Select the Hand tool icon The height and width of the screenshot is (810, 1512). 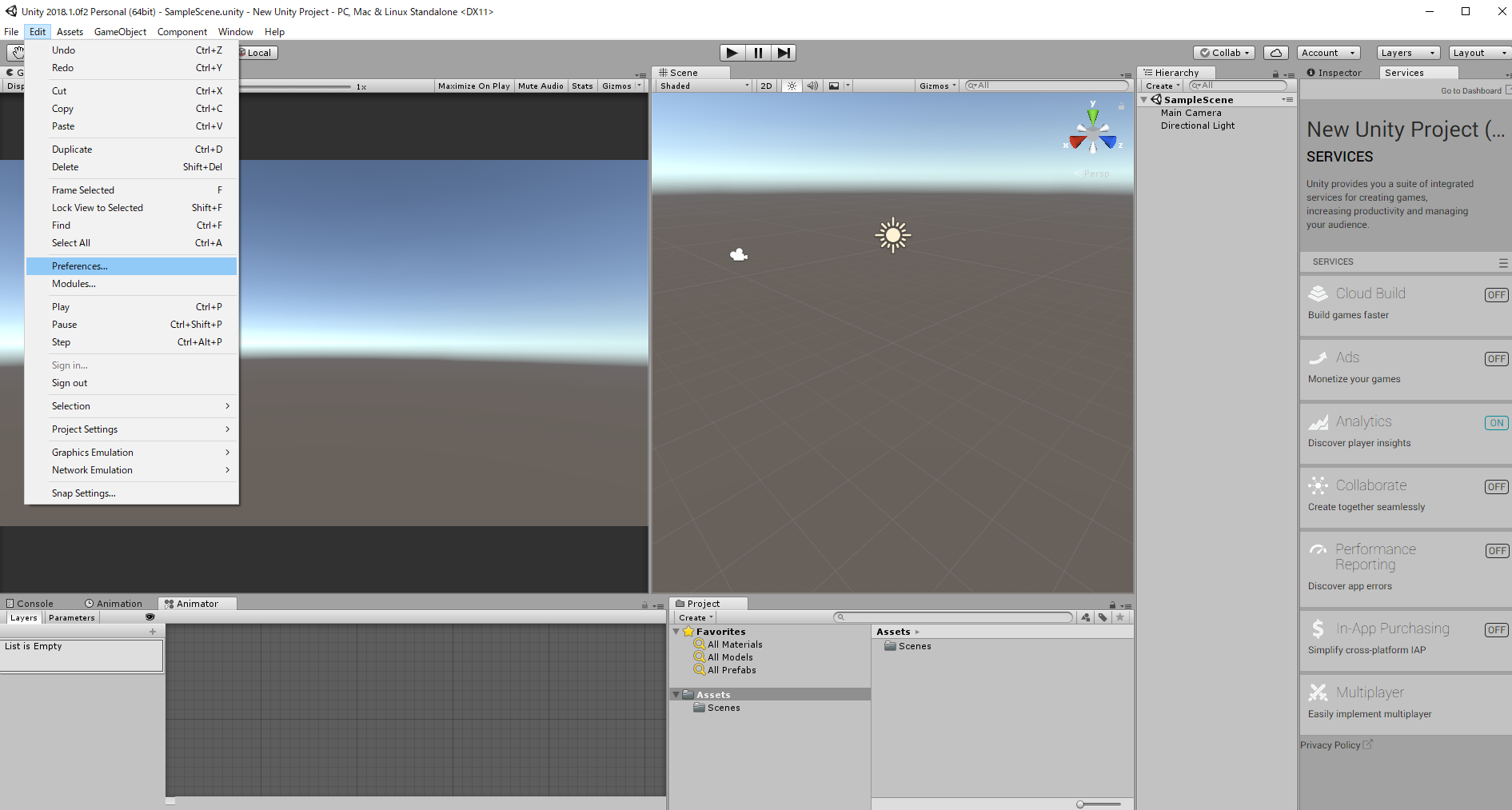pyautogui.click(x=17, y=53)
